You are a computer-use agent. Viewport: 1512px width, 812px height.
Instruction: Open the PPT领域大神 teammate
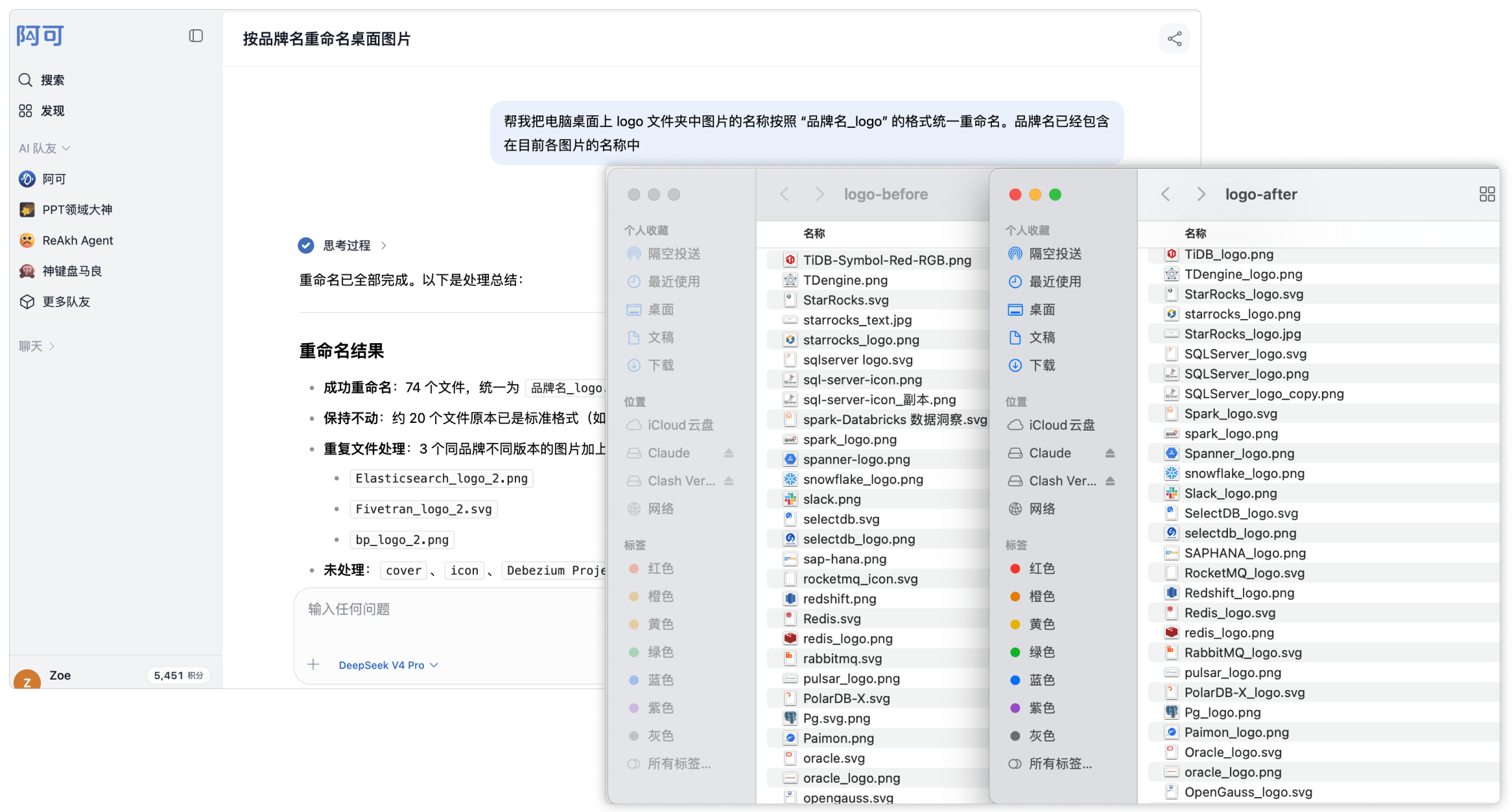click(65, 209)
